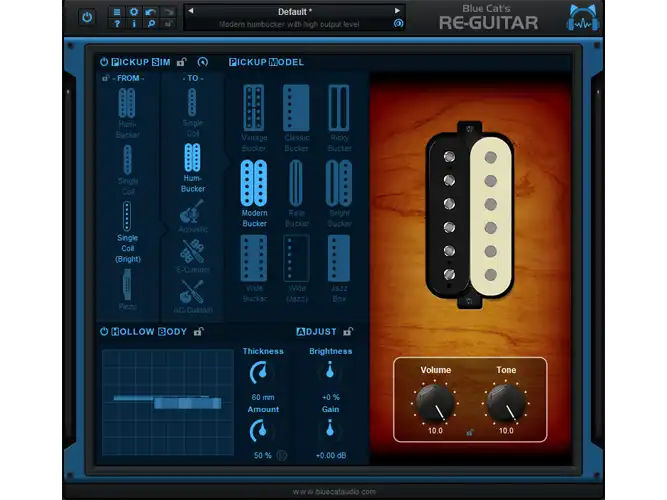667x500 pixels.
Task: Choose Bright Bucker pickup model
Action: pyautogui.click(x=339, y=194)
